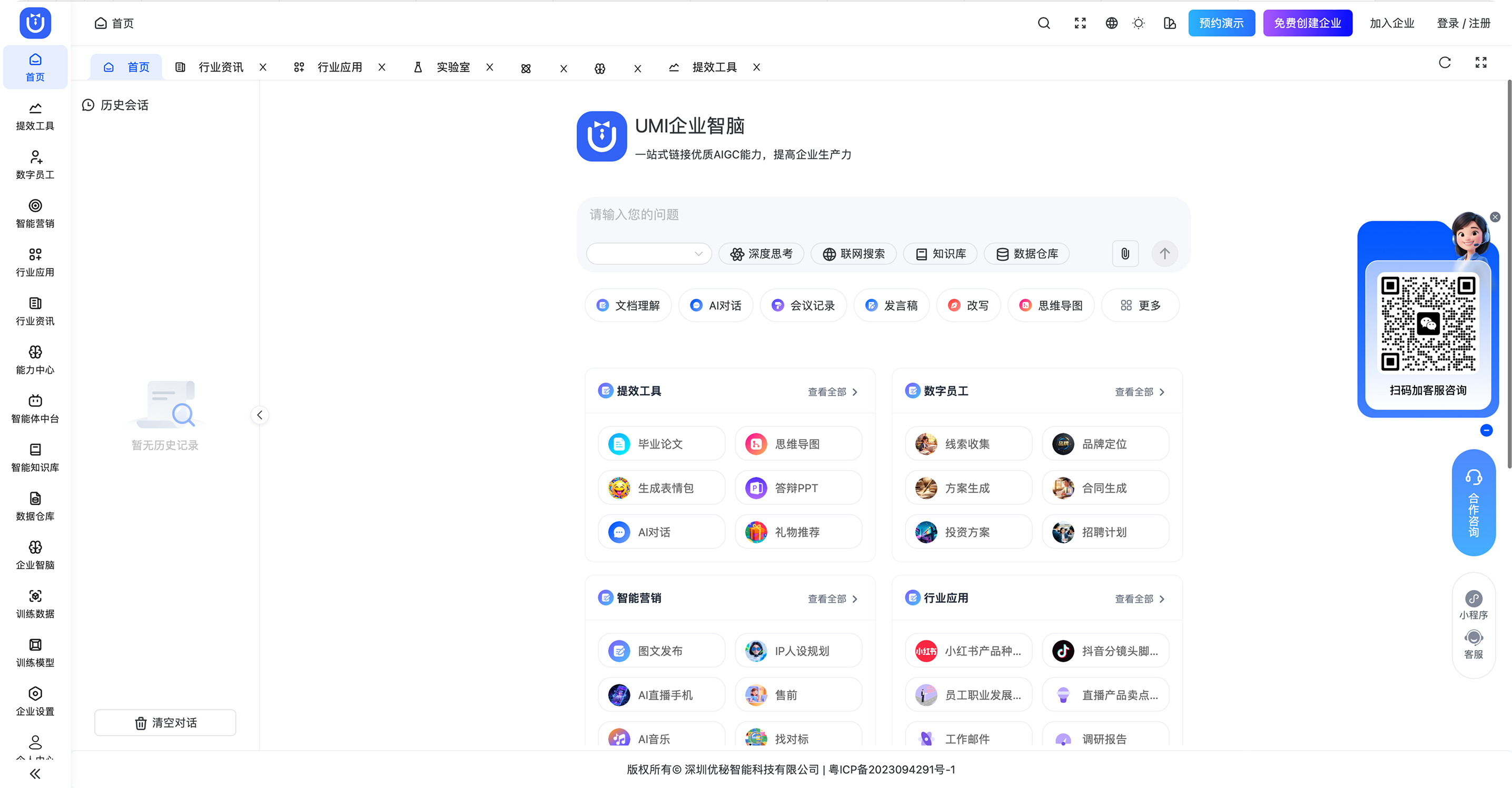Toggle 知识库 option
Image resolution: width=1512 pixels, height=788 pixels.
941,254
